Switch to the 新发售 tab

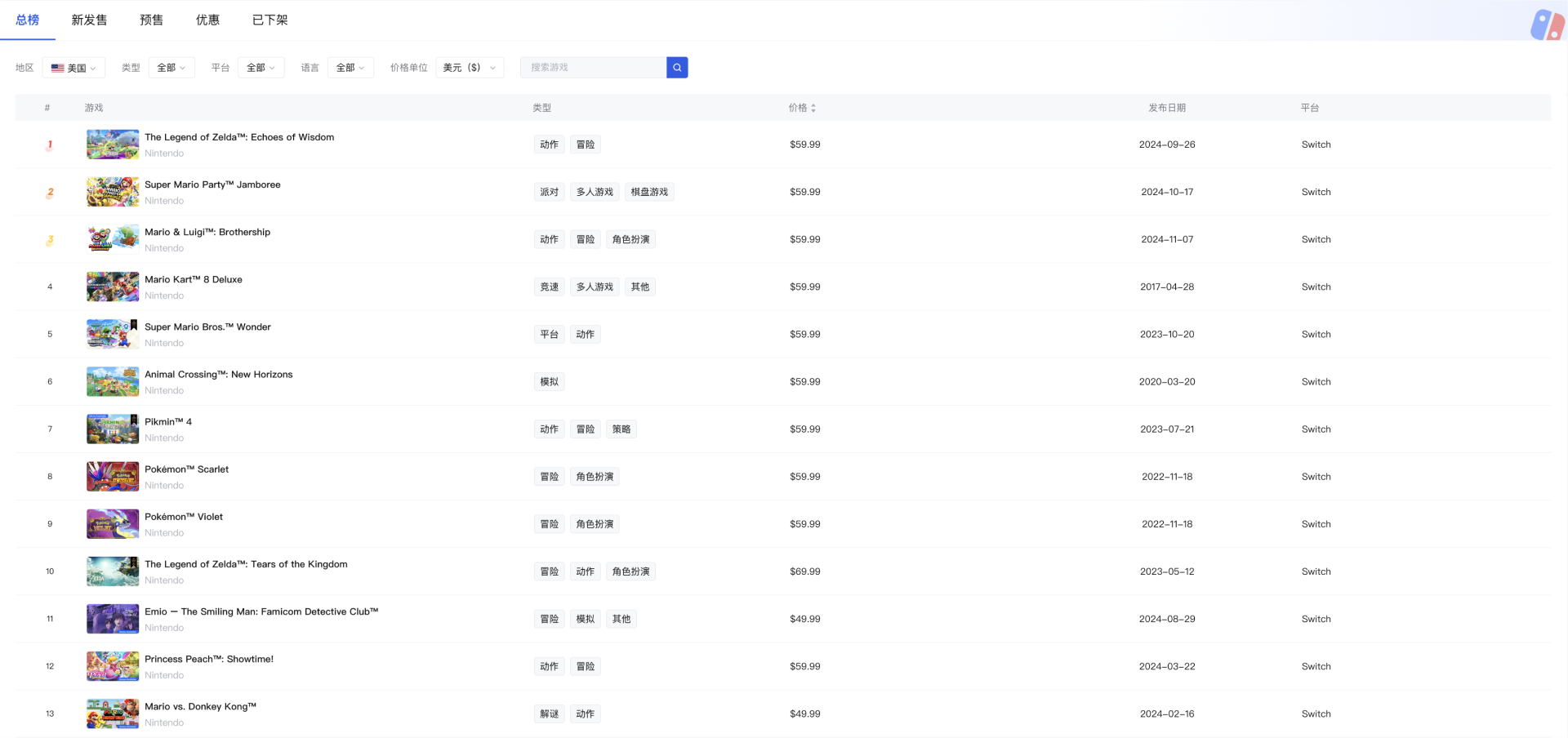pos(89,20)
